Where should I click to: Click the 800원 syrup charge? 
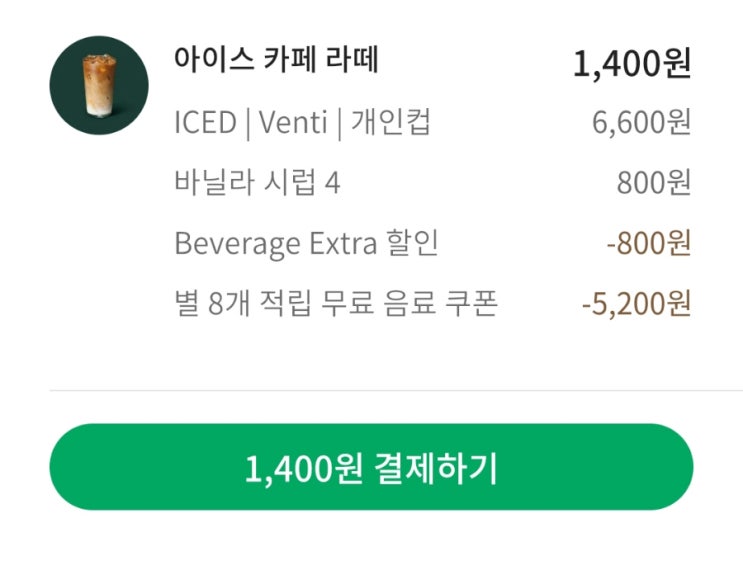pyautogui.click(x=654, y=185)
